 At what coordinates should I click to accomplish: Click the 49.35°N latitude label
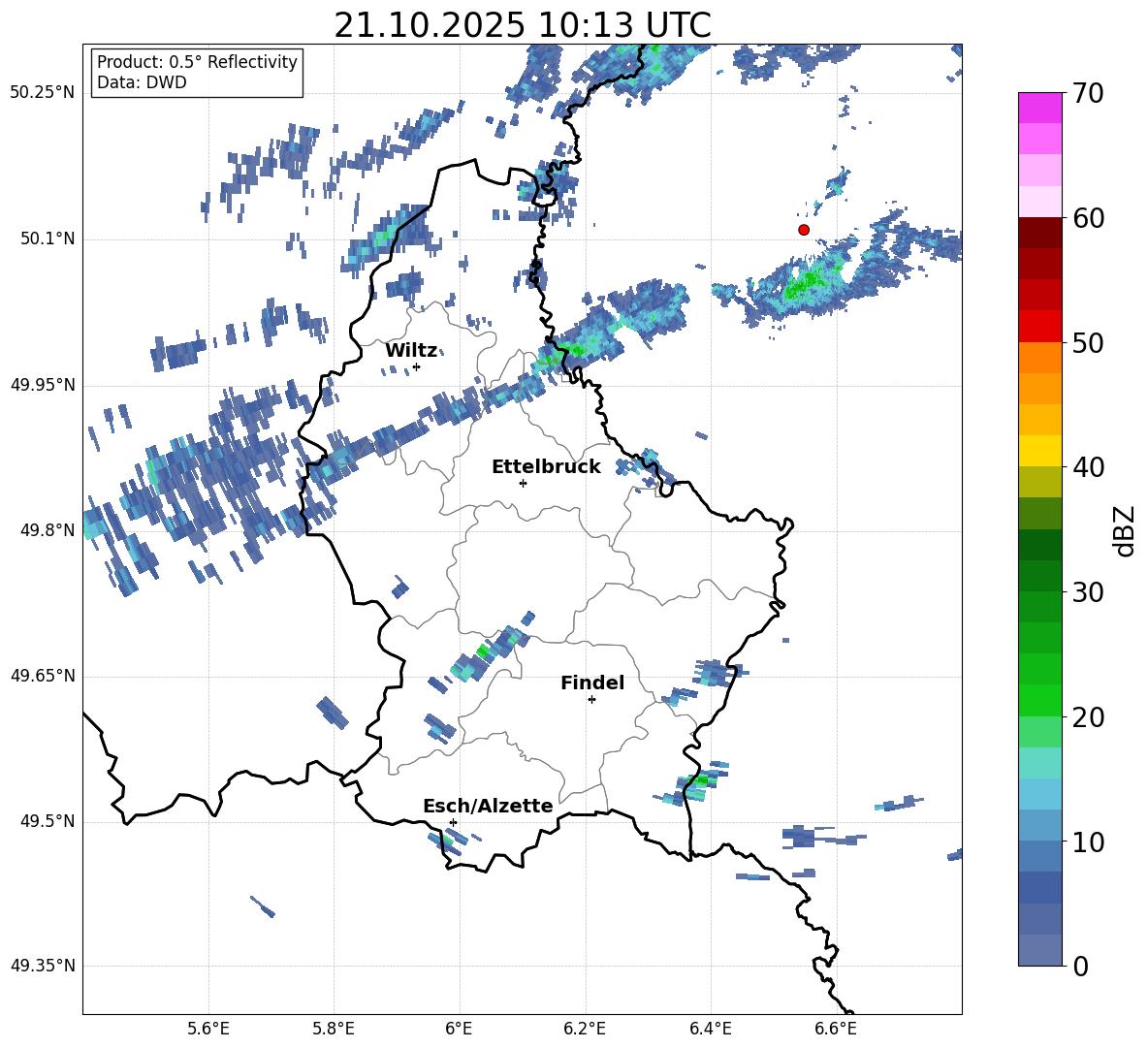tap(43, 966)
